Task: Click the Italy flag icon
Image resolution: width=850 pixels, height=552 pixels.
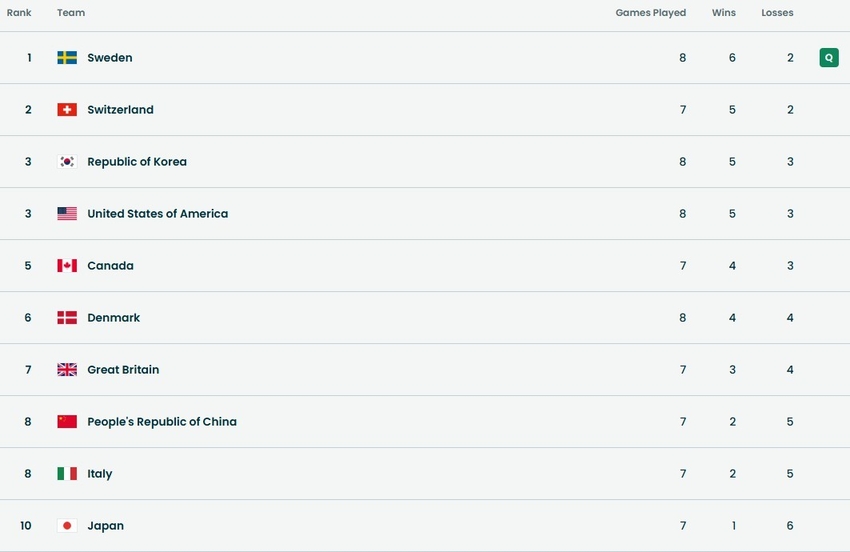Action: (67, 474)
